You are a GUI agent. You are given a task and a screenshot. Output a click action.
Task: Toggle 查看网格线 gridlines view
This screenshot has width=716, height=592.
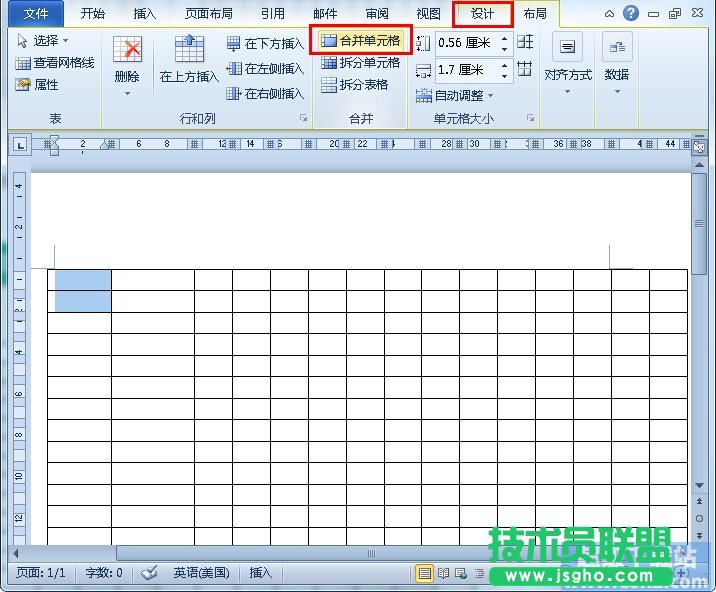pyautogui.click(x=55, y=63)
